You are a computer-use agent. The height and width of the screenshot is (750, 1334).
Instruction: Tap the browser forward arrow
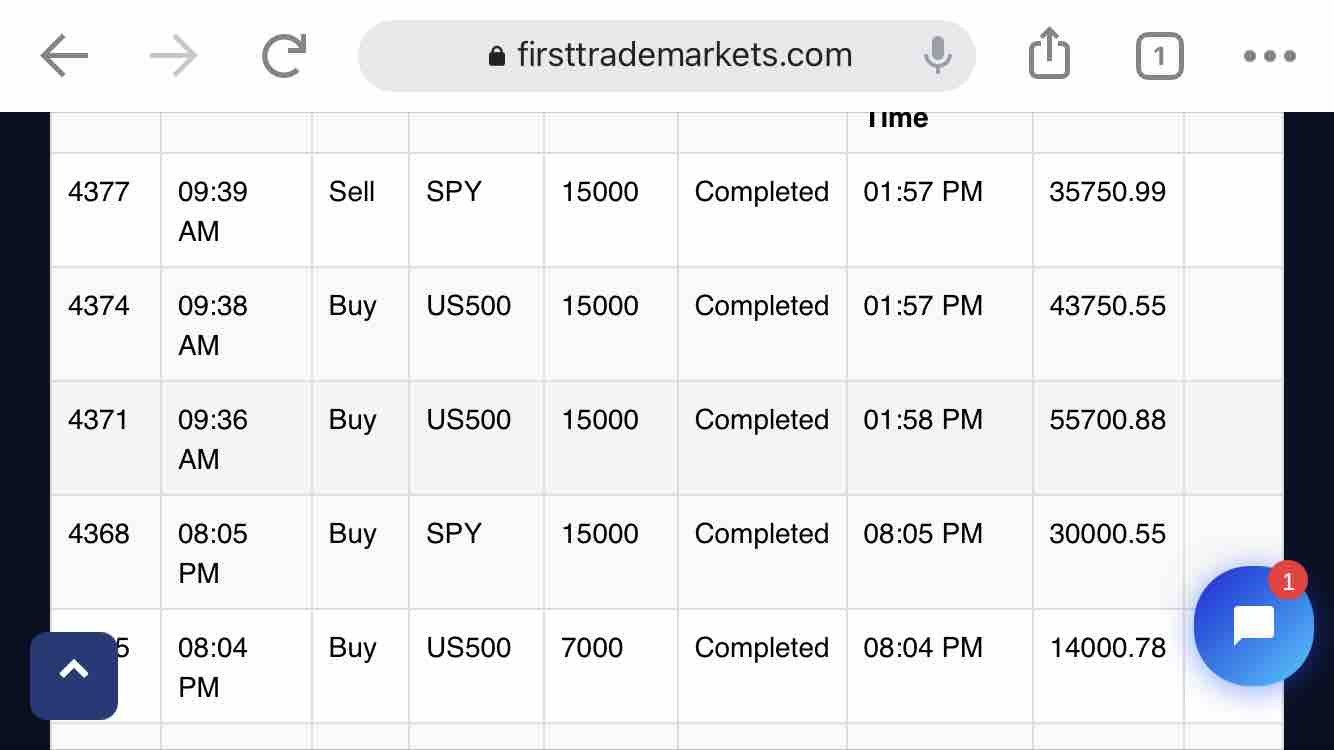[174, 56]
